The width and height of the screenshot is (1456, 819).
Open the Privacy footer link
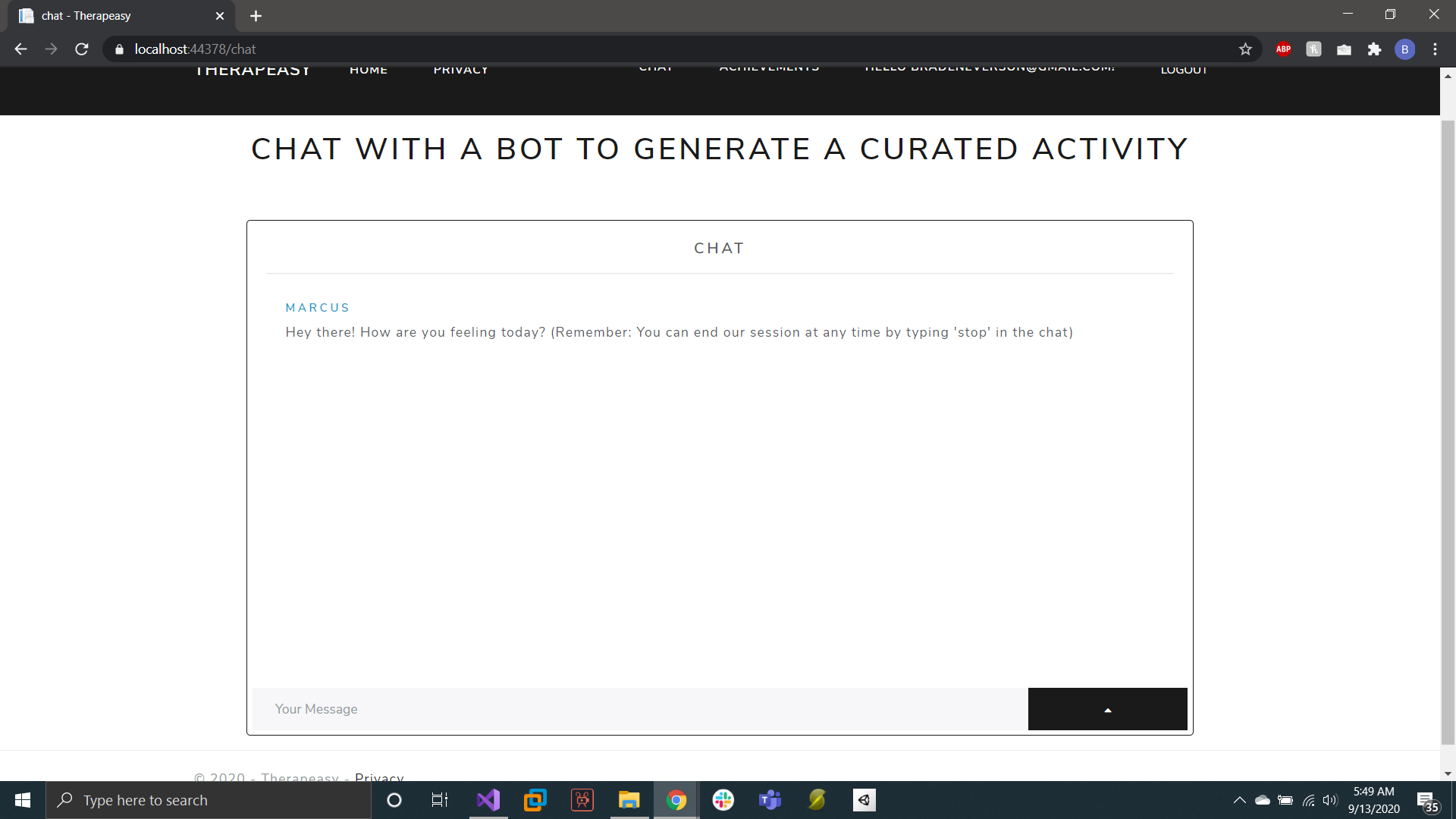coord(379,777)
